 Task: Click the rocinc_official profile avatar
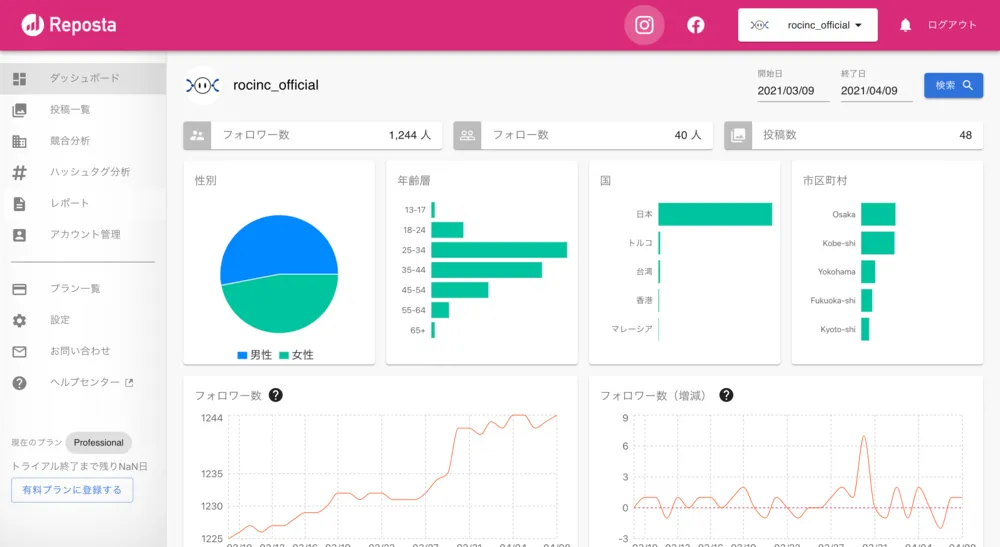(203, 85)
